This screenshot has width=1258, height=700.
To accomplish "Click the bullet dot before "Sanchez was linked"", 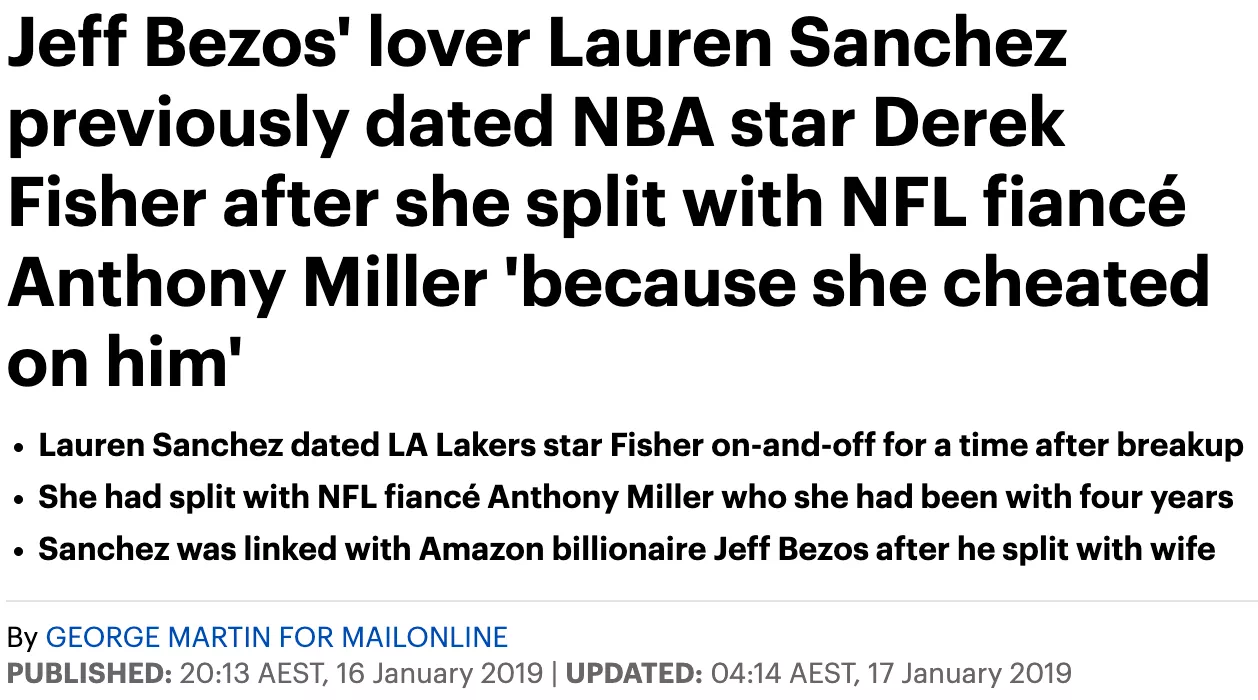I will coord(20,551).
